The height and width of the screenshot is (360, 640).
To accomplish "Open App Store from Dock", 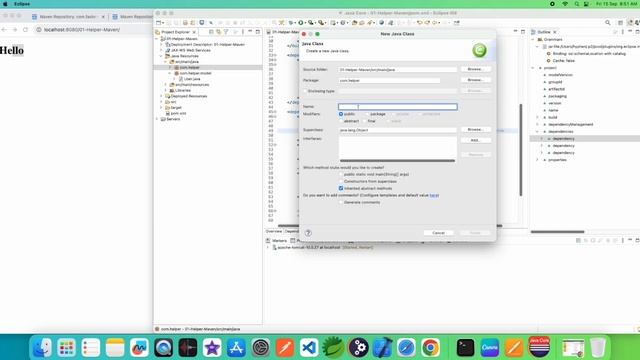I will click(x=236, y=348).
